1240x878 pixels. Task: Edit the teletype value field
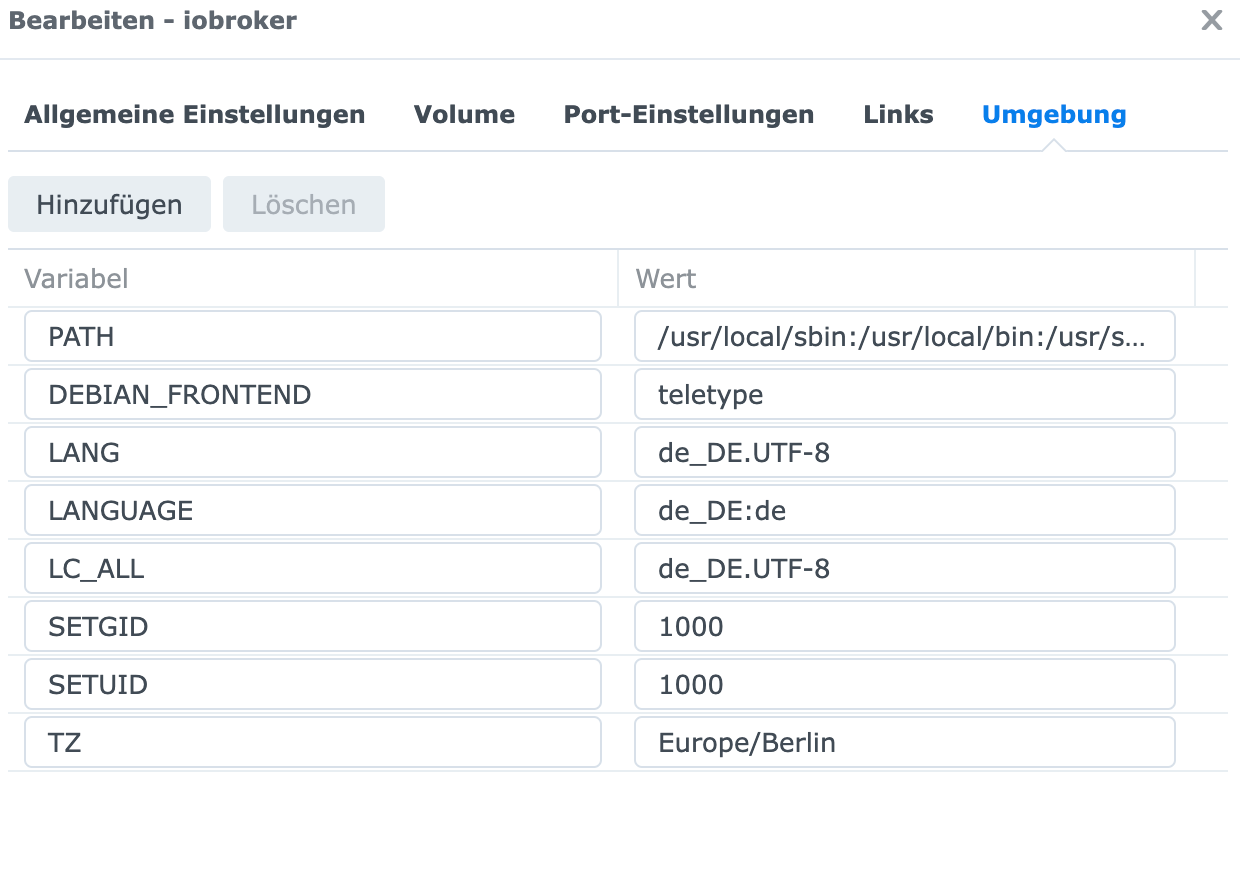904,395
